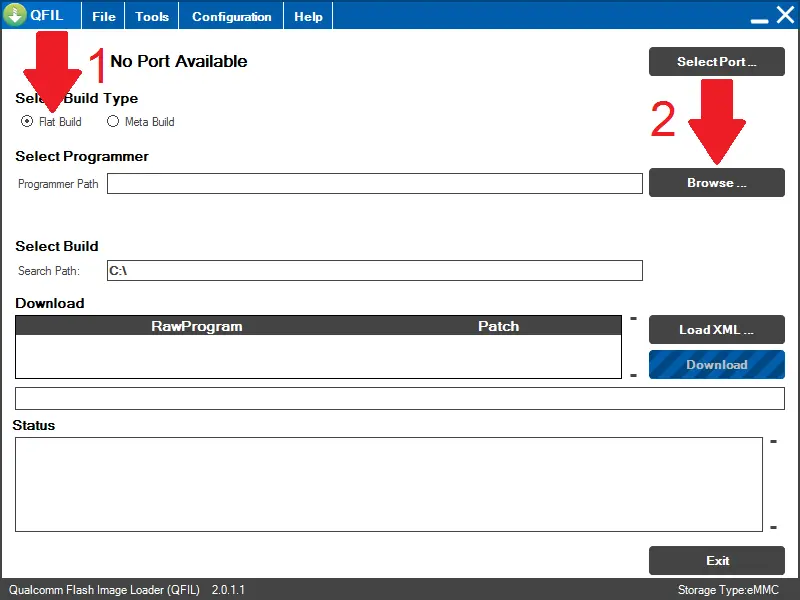800x600 pixels.
Task: Click inside the Status log box
Action: point(389,484)
